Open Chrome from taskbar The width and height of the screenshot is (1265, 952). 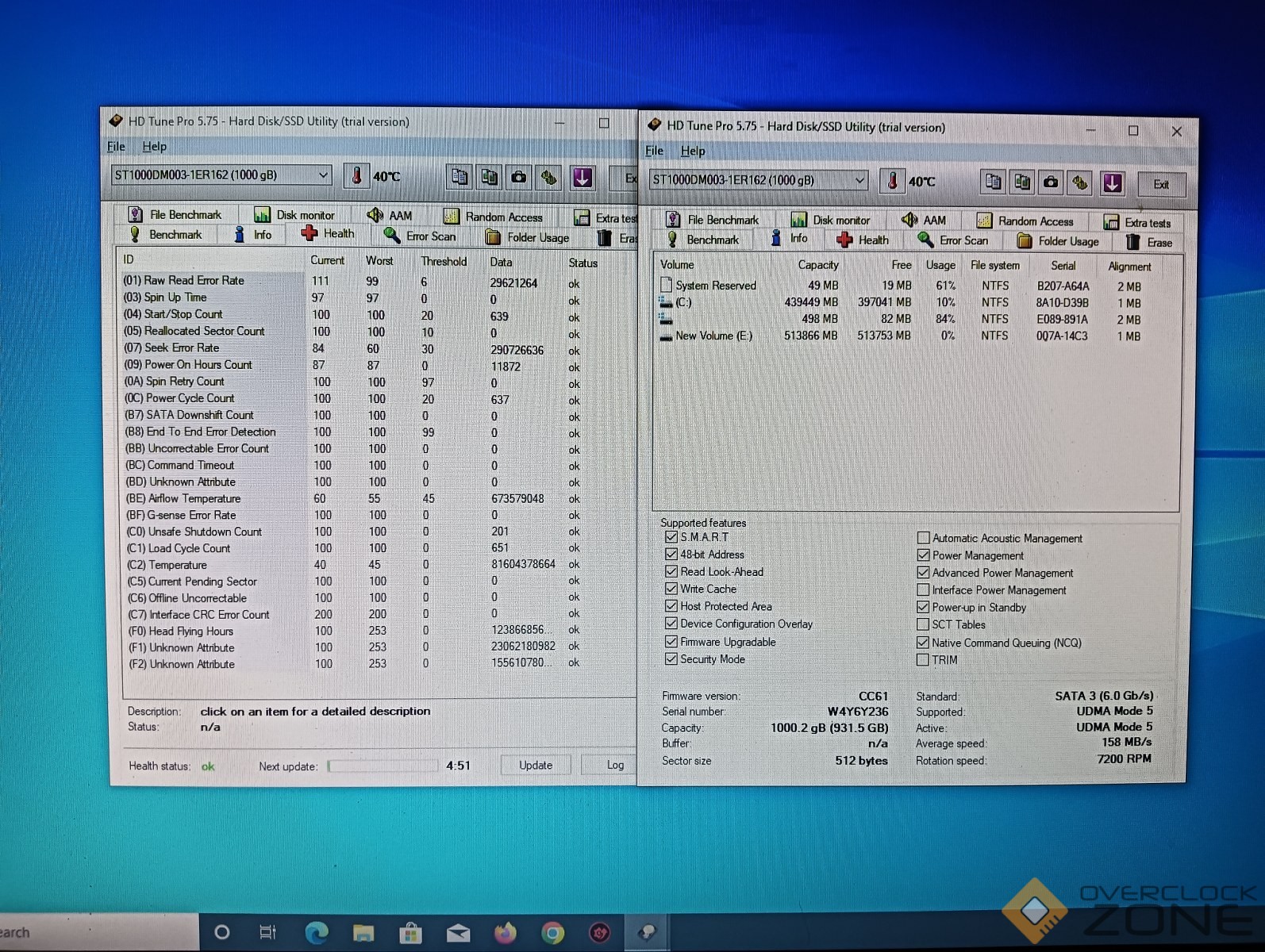coord(552,933)
